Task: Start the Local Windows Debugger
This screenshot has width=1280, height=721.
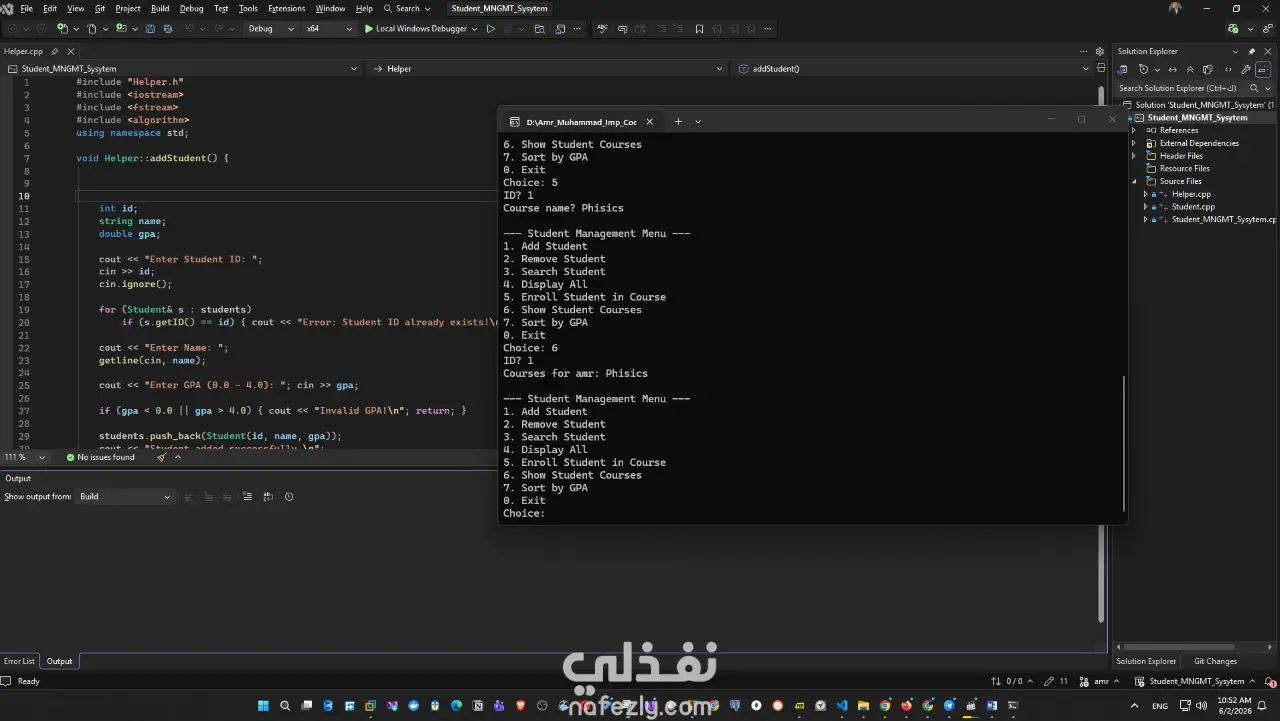Action: [415, 29]
